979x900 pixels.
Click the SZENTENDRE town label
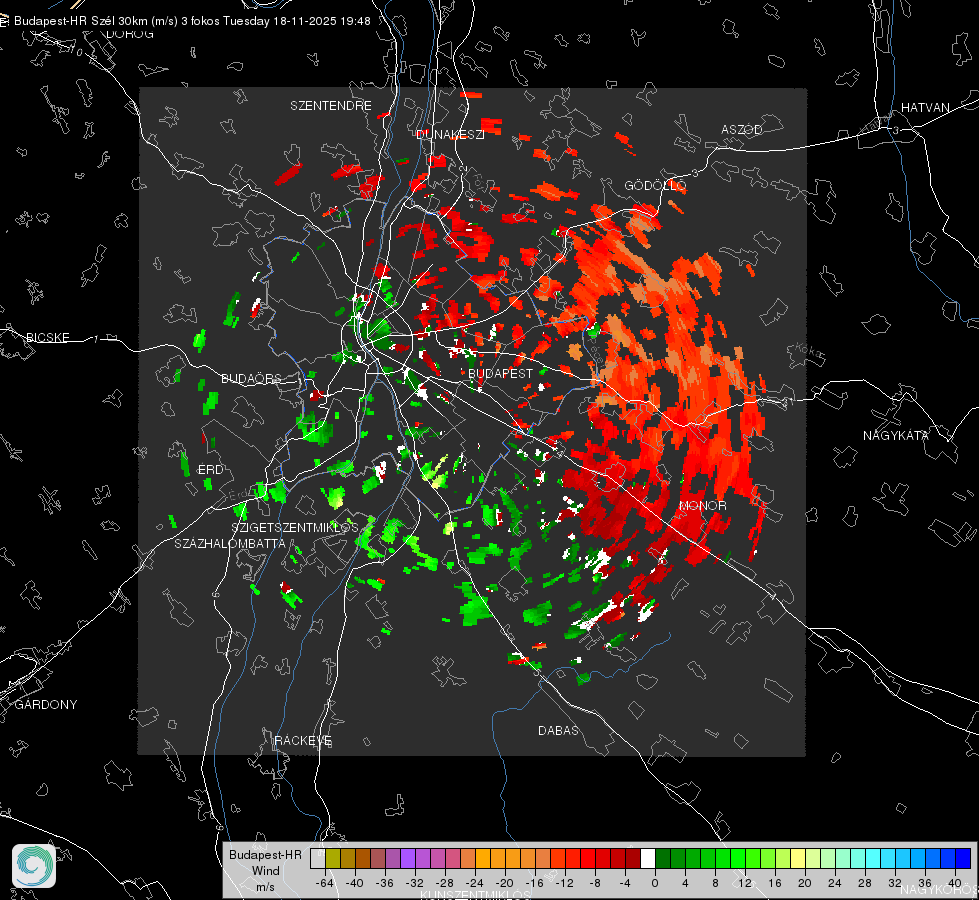tap(331, 106)
